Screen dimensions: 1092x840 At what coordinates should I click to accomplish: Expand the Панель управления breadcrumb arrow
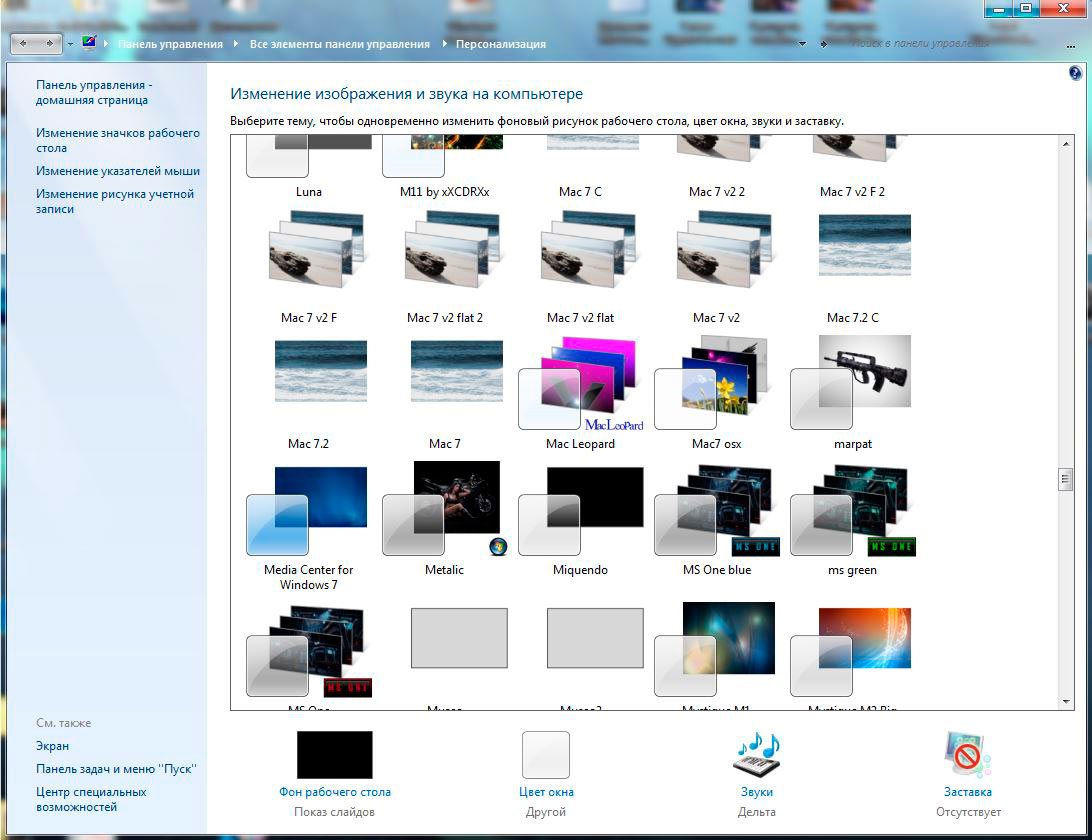tap(235, 44)
